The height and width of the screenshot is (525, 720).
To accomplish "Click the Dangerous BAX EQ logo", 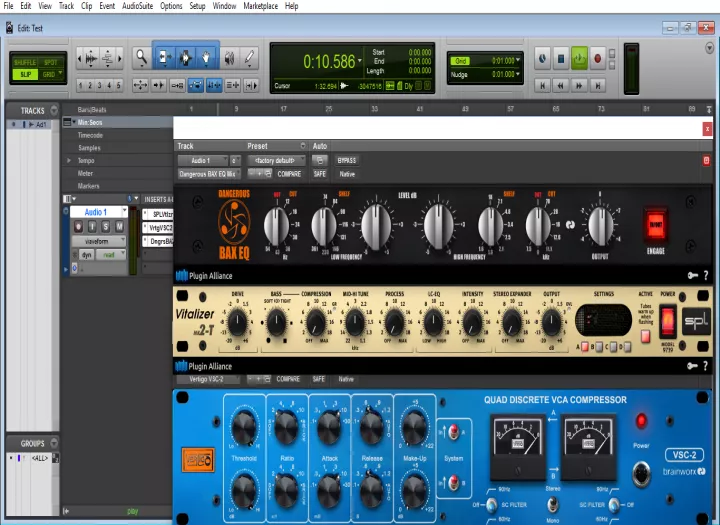I will [234, 225].
